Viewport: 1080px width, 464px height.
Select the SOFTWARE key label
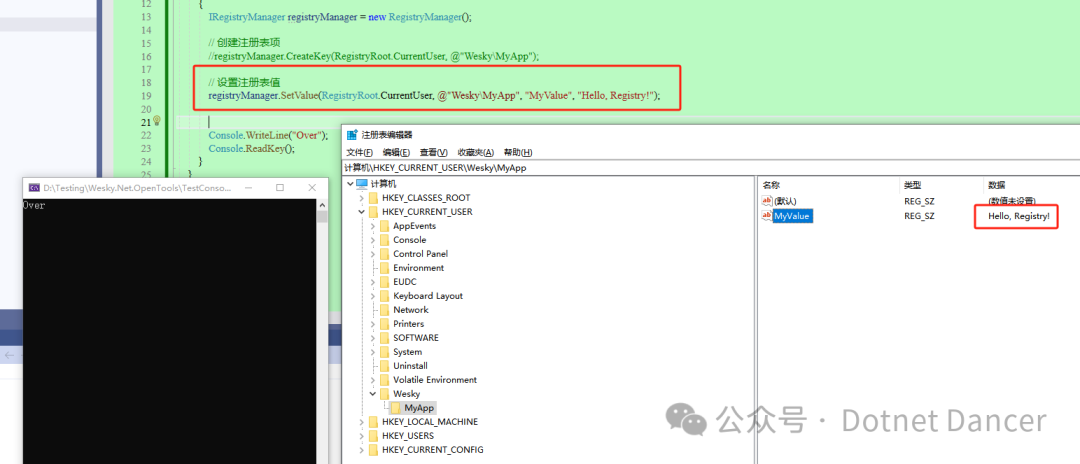pyautogui.click(x=415, y=338)
